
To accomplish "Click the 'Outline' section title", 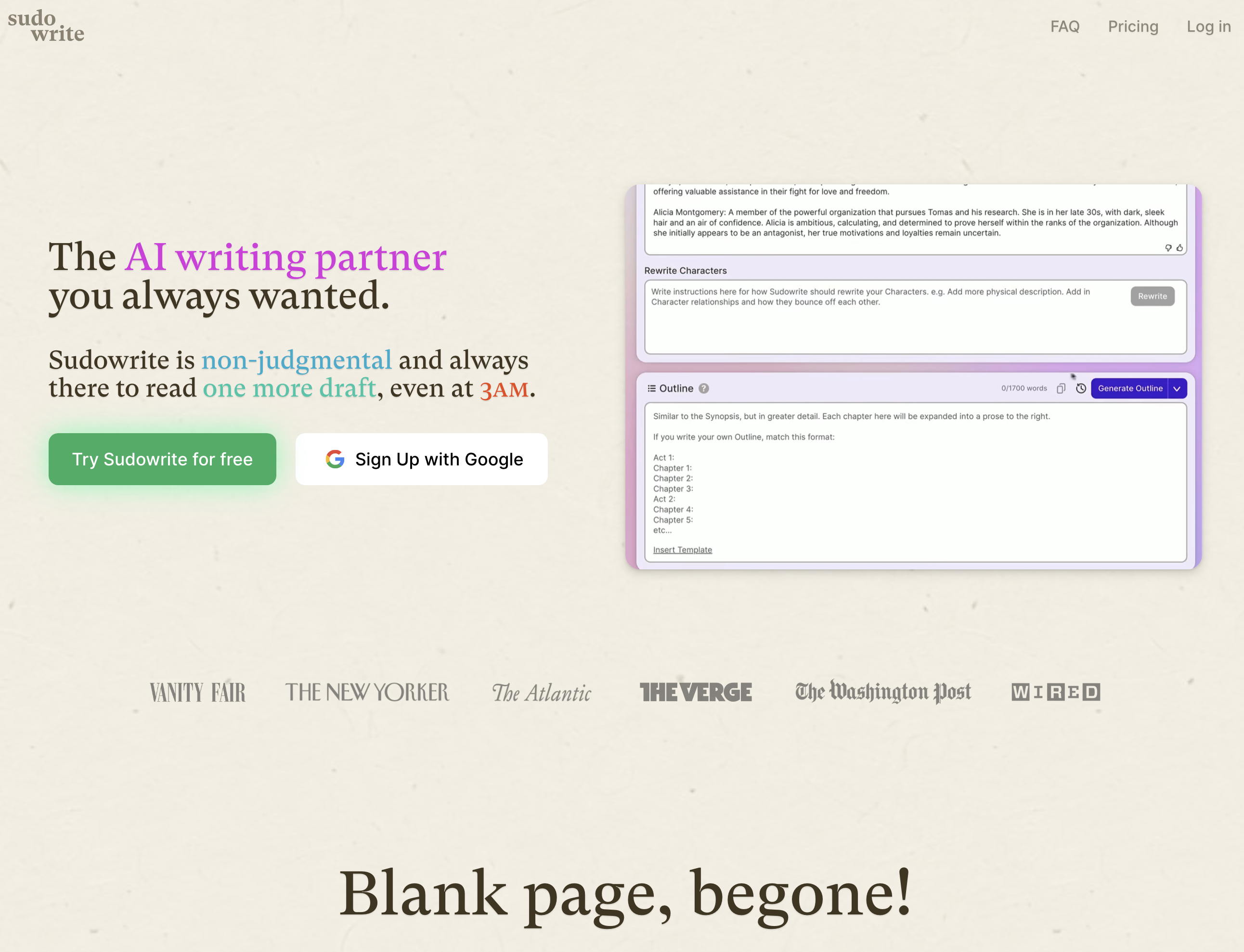I will 676,389.
